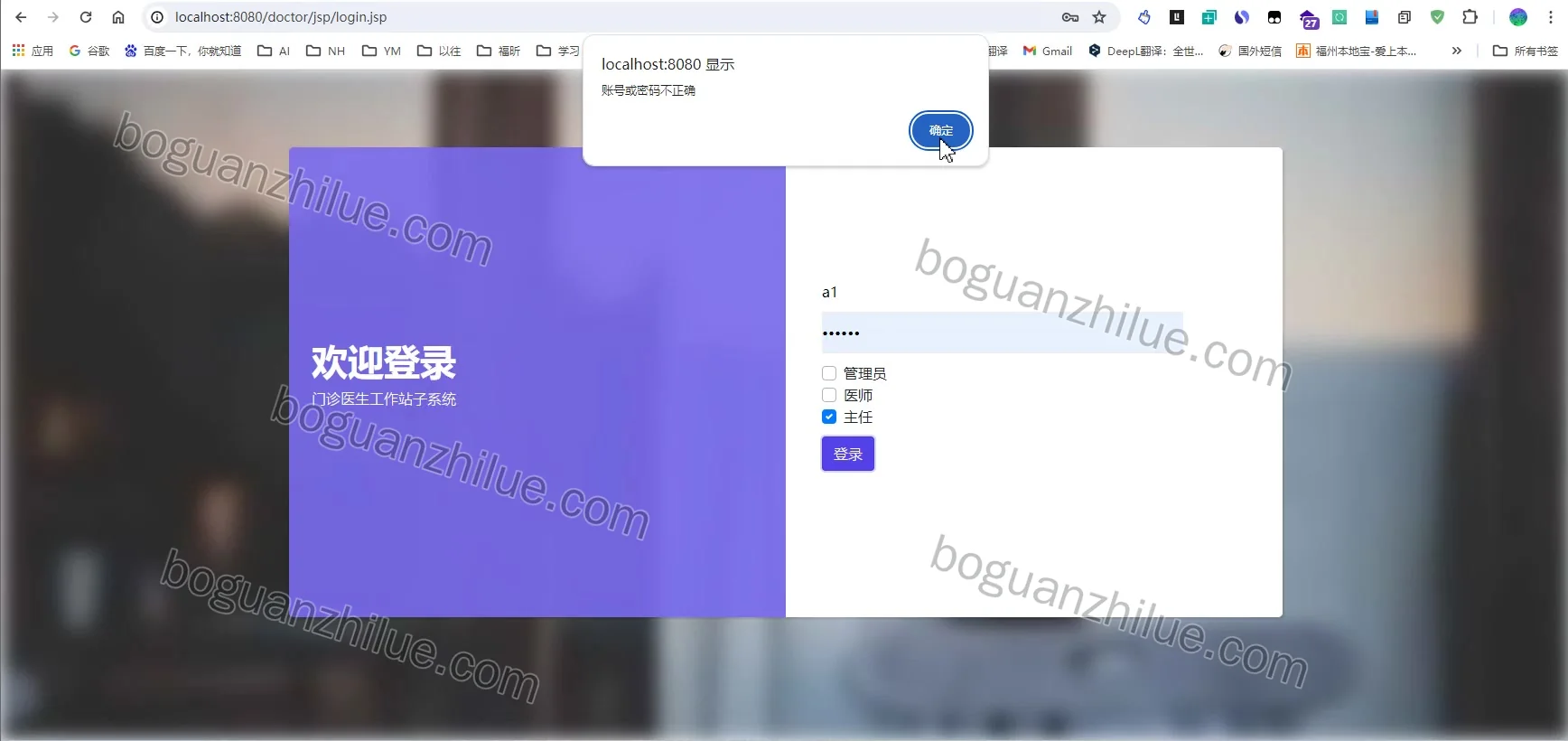Click the purple extension icon with badge 27
1568x741 pixels.
pyautogui.click(x=1309, y=19)
